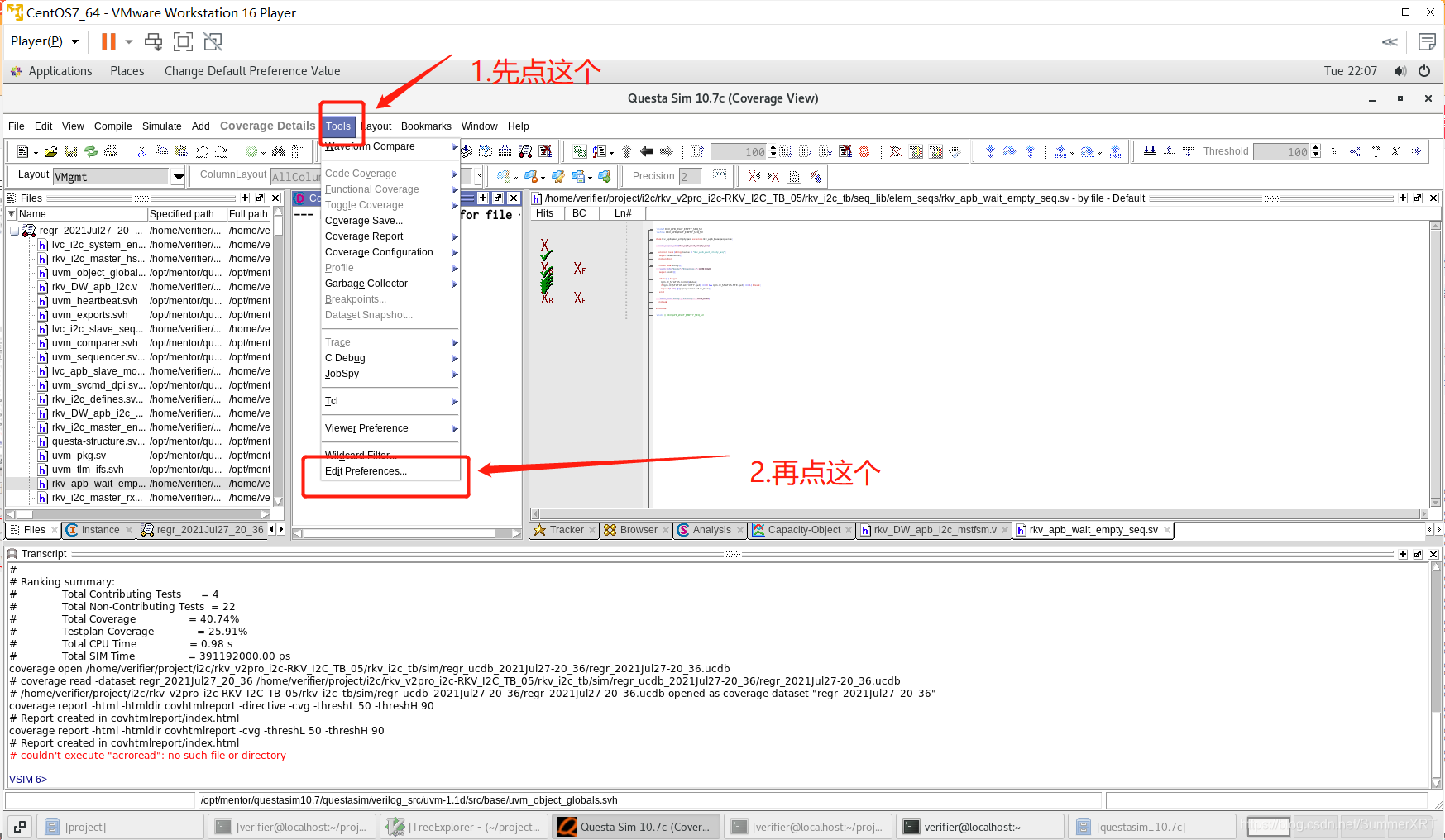Switch to the [questasim_10.7c] taskbar window
The width and height of the screenshot is (1445, 840).
click(x=1151, y=827)
